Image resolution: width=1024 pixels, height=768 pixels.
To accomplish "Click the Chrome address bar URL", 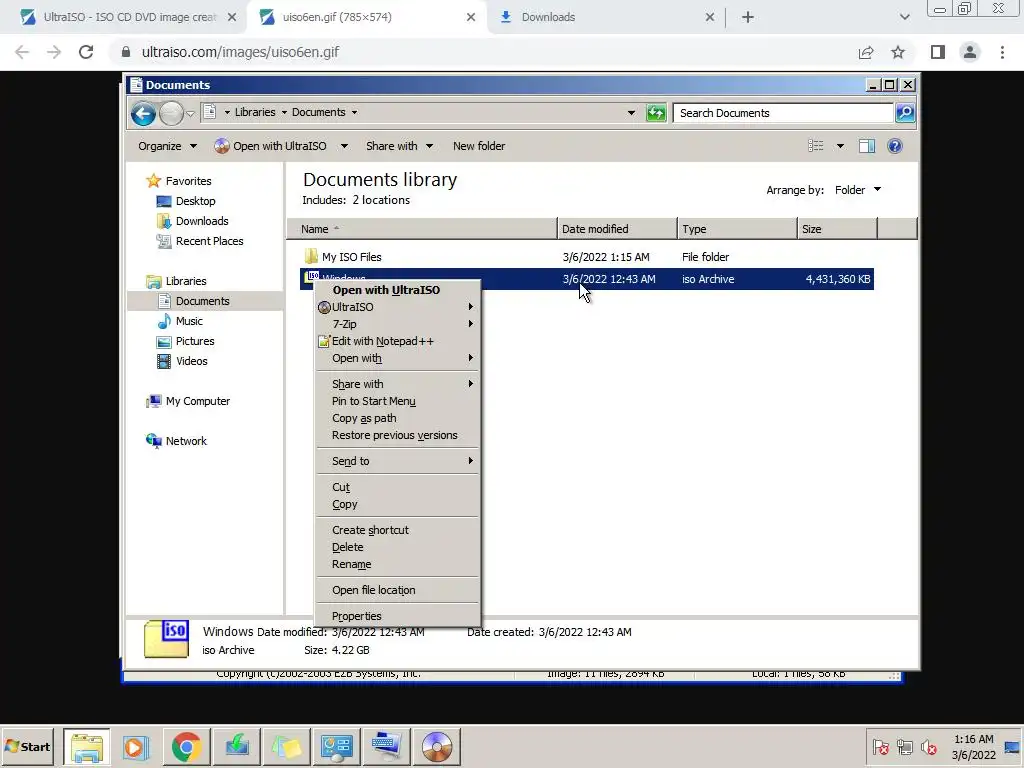I will (240, 52).
